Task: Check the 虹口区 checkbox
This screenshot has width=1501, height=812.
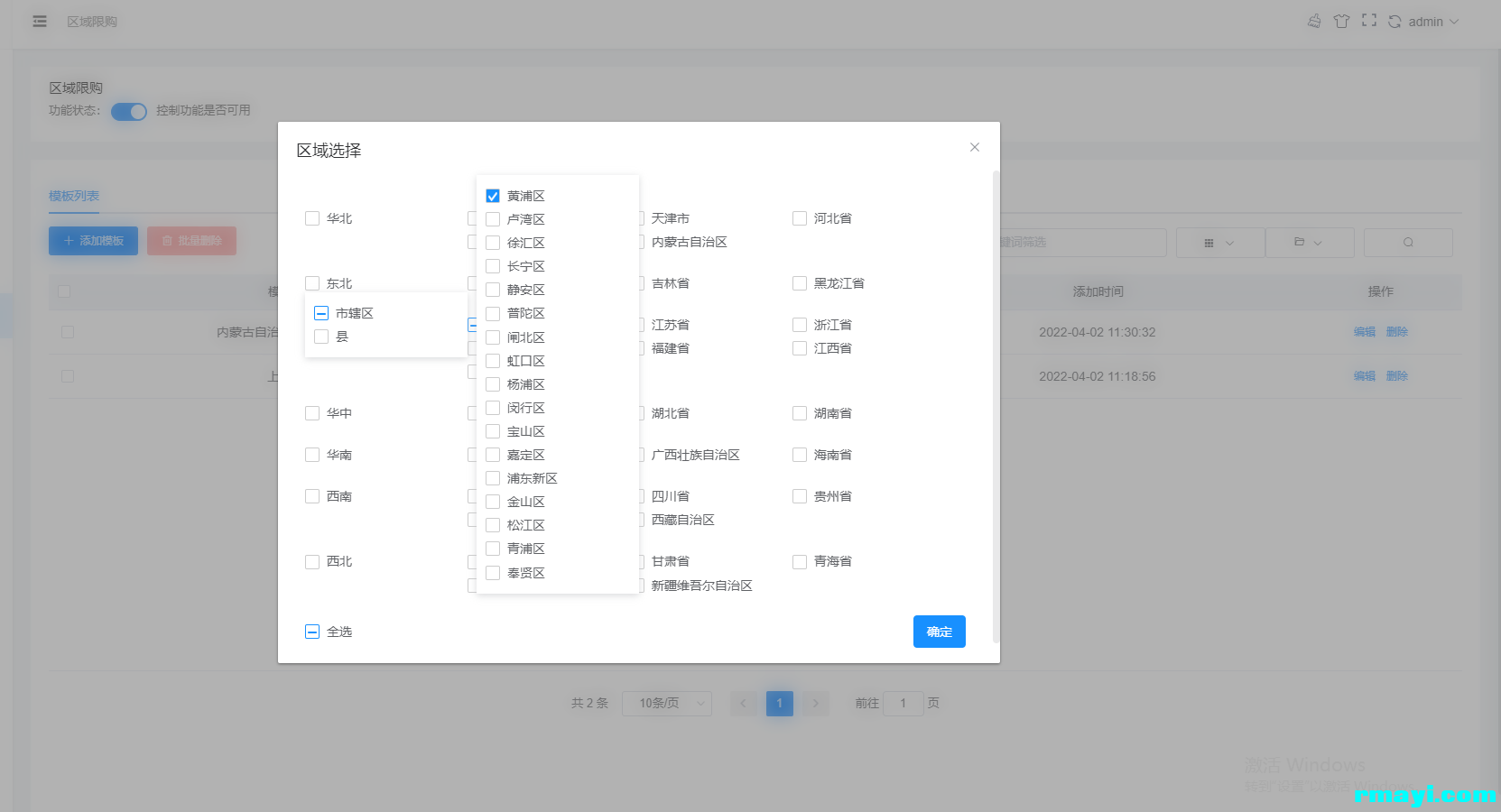Action: pyautogui.click(x=493, y=361)
